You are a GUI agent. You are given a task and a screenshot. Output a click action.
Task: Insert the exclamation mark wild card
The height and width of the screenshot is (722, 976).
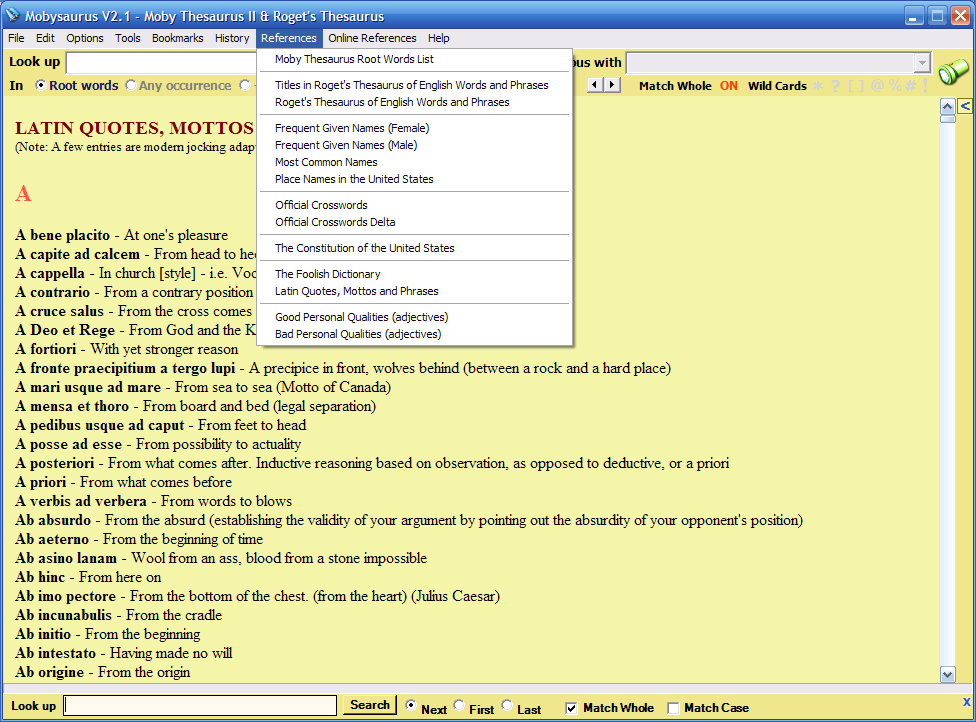pyautogui.click(x=925, y=86)
